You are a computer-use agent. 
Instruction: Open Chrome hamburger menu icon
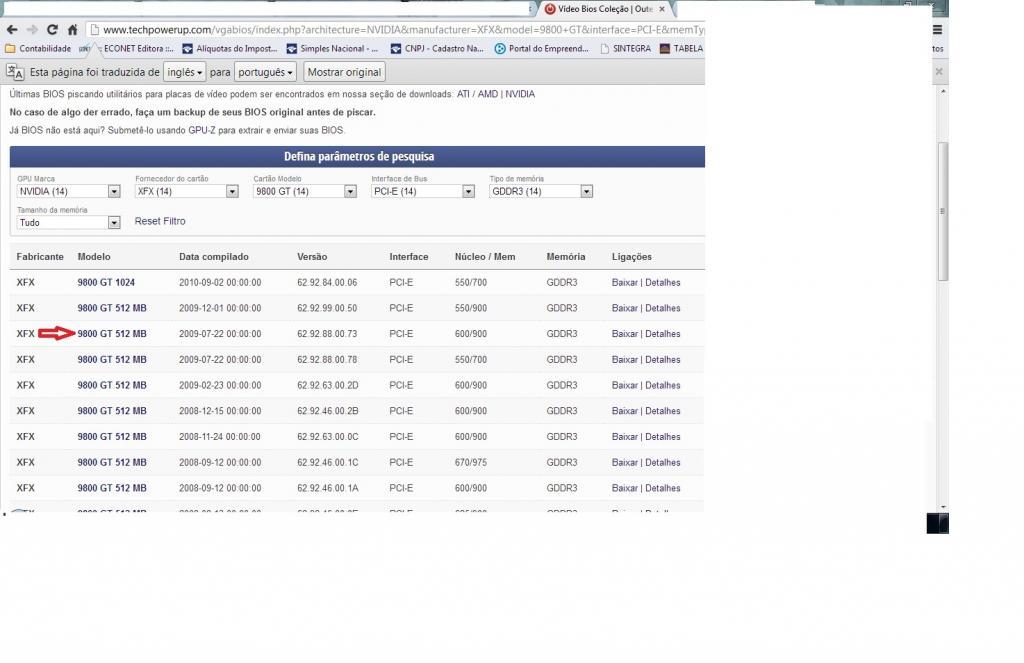(937, 29)
